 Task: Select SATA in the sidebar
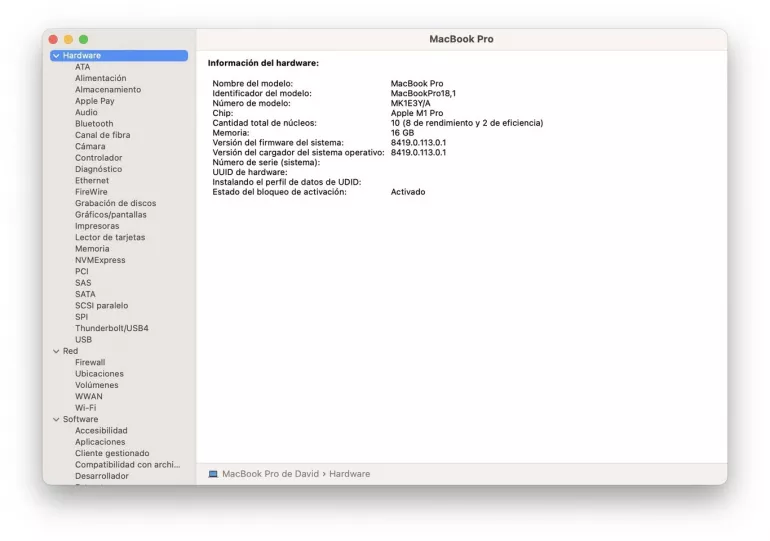[x=85, y=295]
